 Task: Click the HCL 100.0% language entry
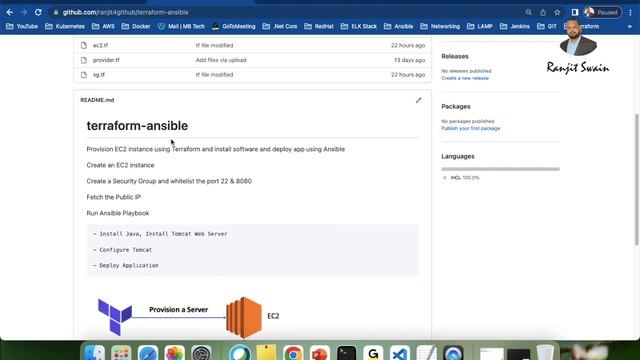462,178
